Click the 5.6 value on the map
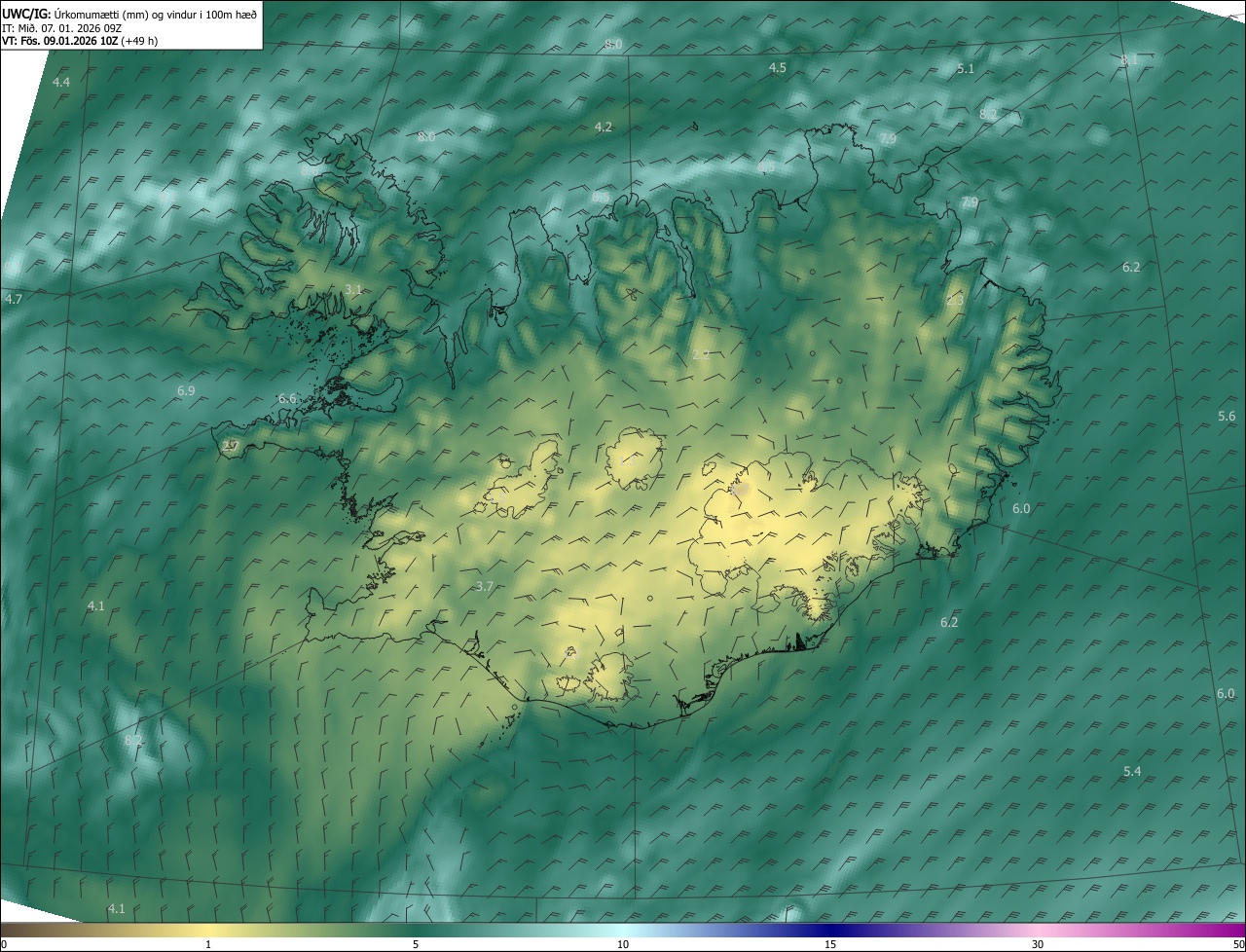Screen dimensions: 1246x952 (x=1227, y=417)
